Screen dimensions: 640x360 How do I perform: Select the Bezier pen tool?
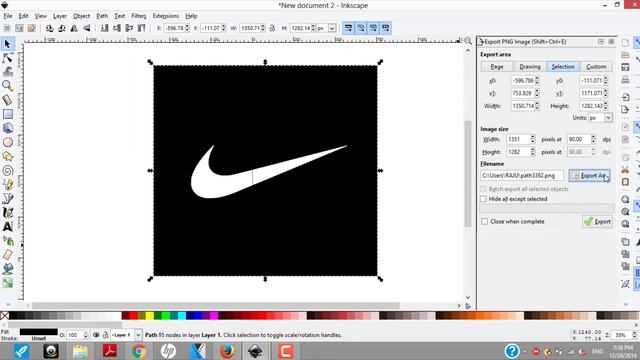click(x=7, y=198)
